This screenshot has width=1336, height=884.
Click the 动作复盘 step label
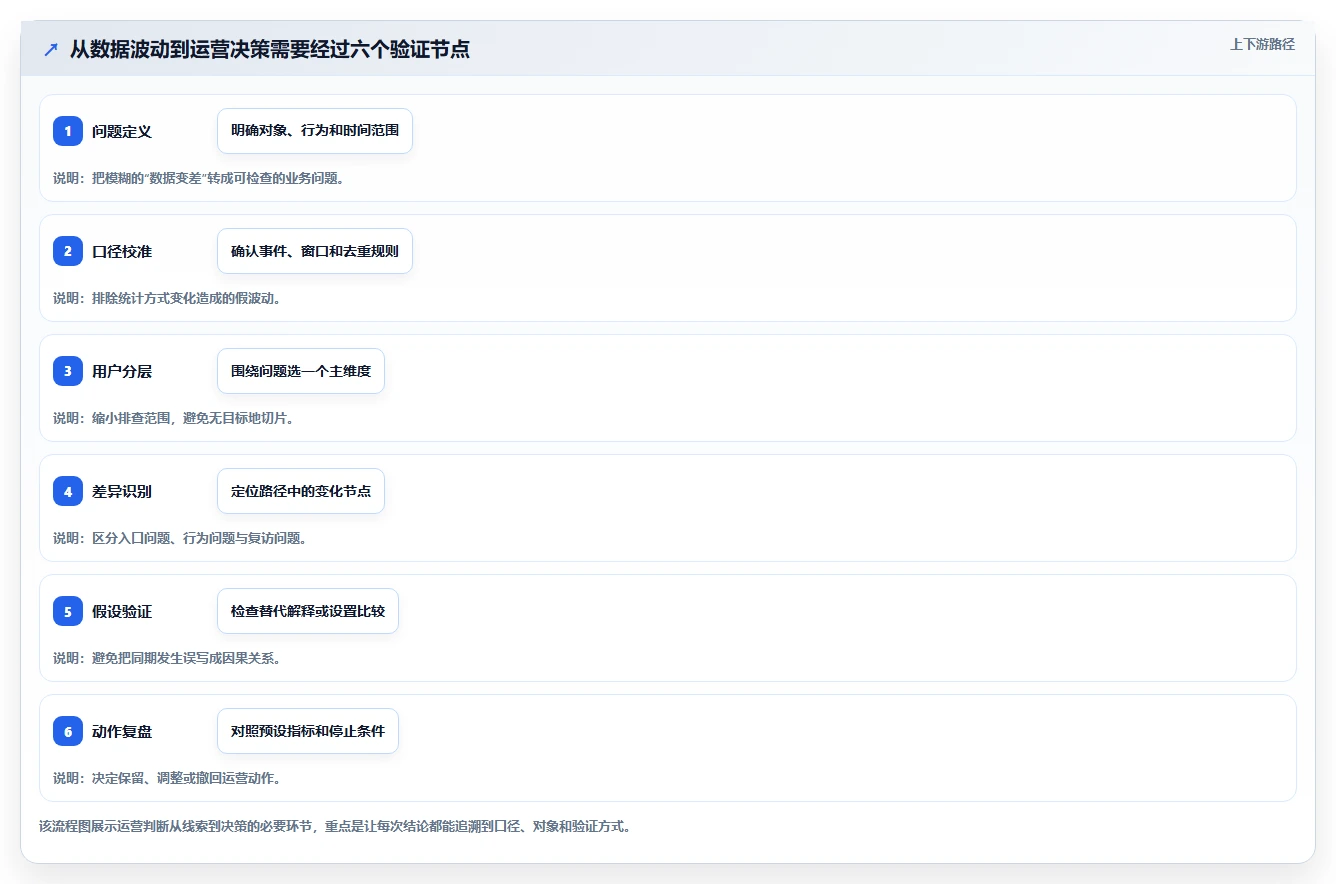(x=122, y=731)
